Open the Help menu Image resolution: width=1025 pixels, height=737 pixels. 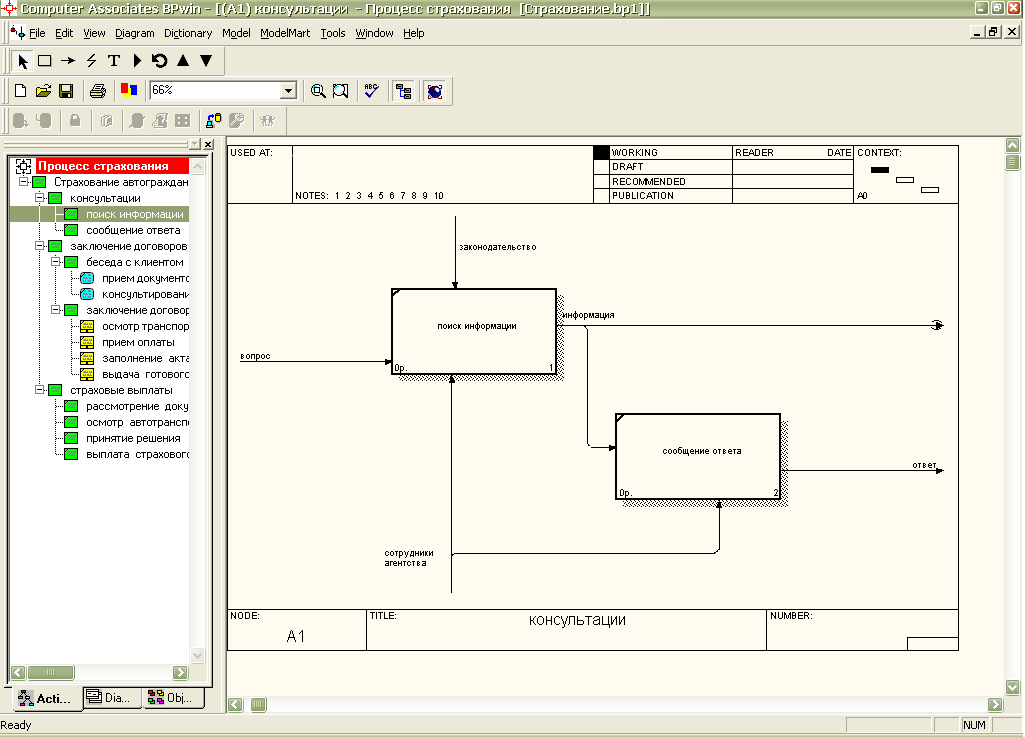[413, 33]
